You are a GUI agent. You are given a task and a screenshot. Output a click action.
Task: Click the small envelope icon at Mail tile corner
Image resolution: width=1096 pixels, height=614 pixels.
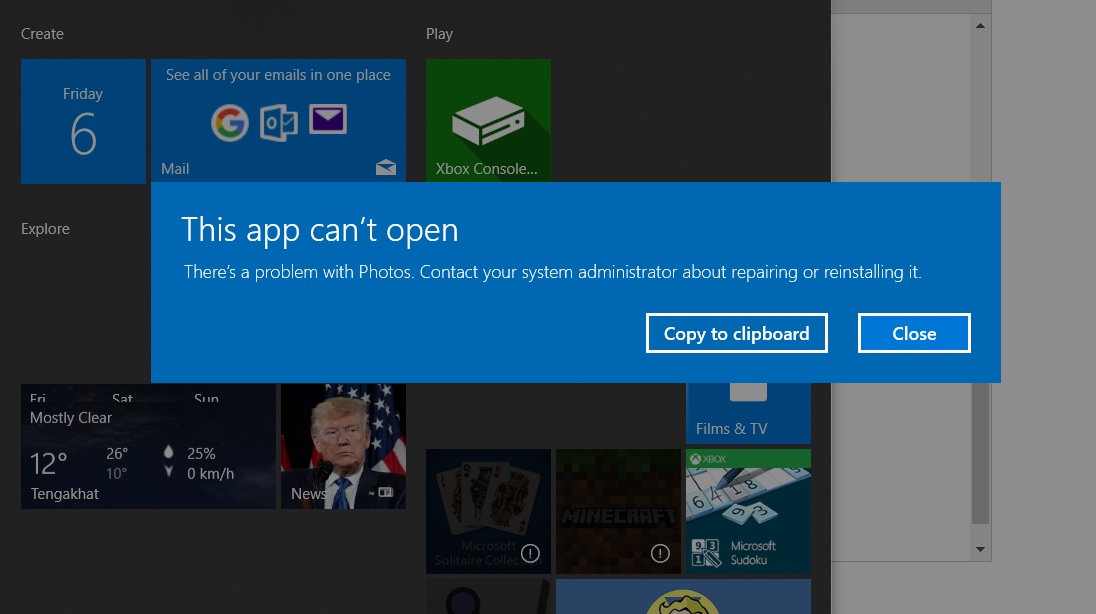coord(386,167)
